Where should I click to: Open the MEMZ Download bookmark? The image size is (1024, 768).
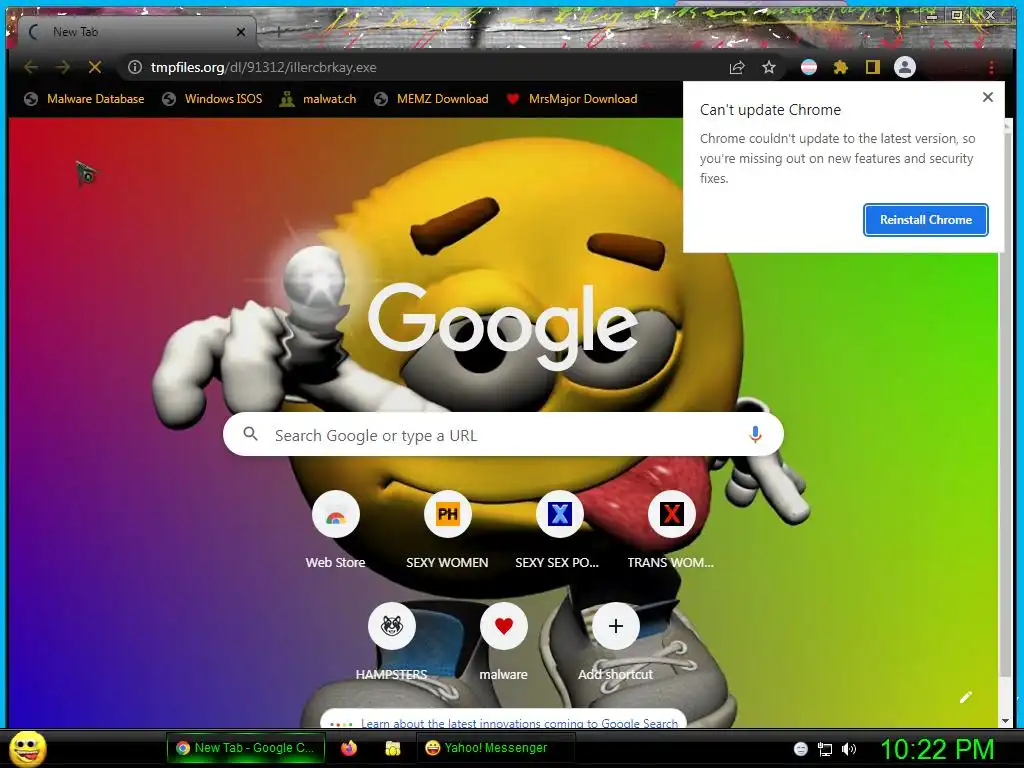click(x=432, y=99)
